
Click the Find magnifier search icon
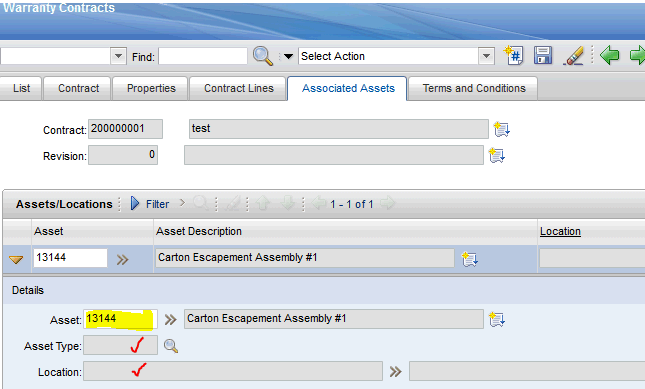[262, 56]
